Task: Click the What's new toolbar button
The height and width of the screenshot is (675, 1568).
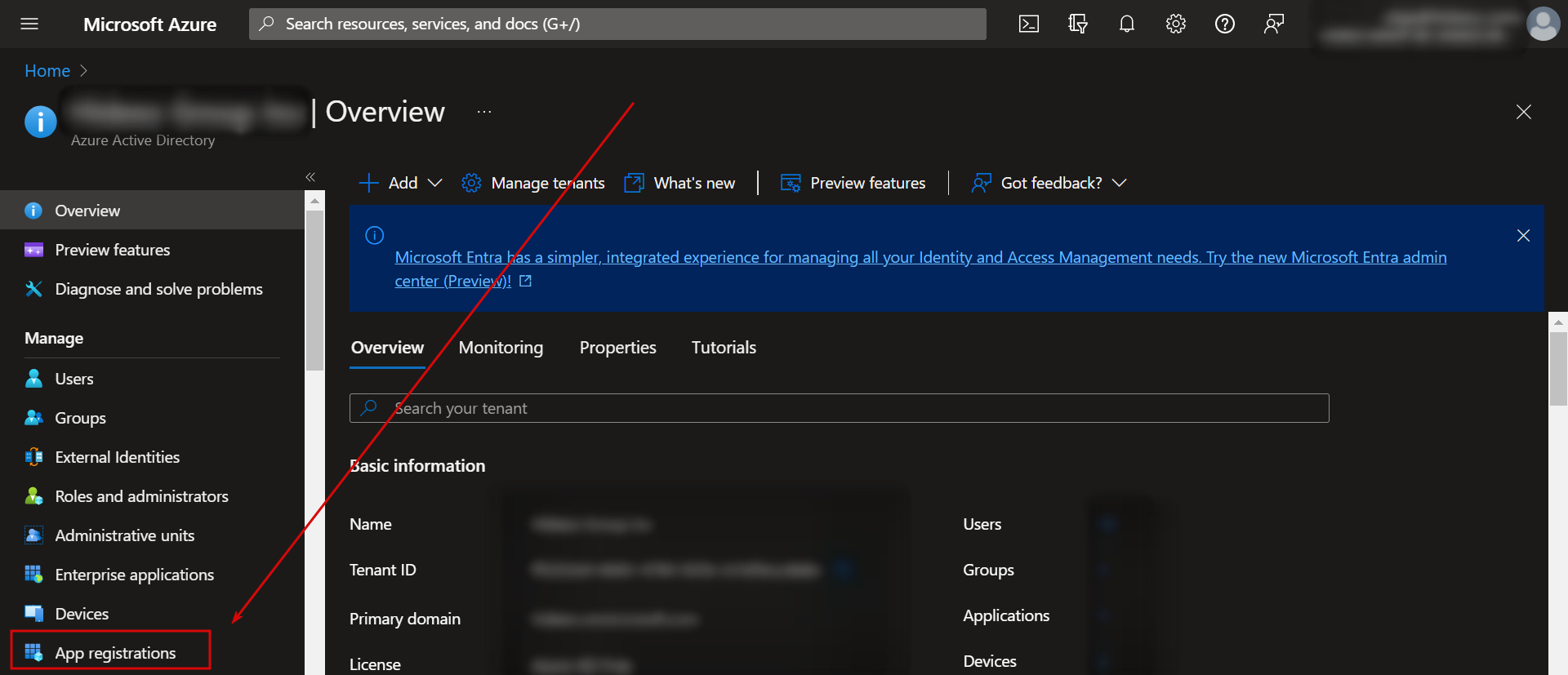Action: click(679, 183)
